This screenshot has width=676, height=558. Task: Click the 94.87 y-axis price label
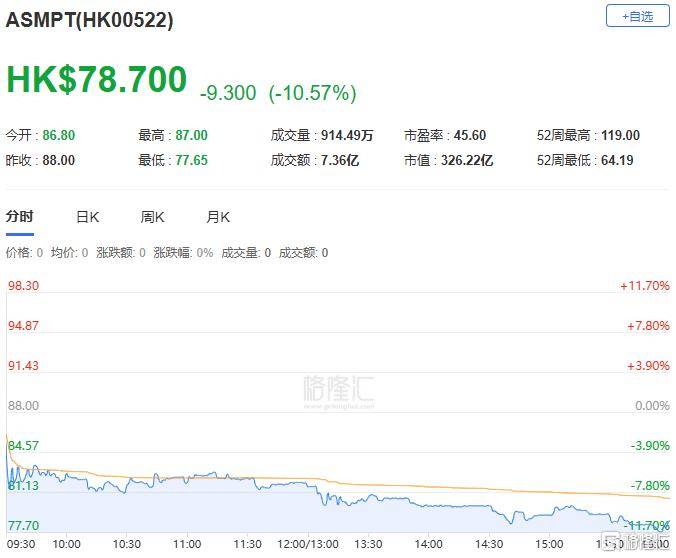pyautogui.click(x=23, y=326)
